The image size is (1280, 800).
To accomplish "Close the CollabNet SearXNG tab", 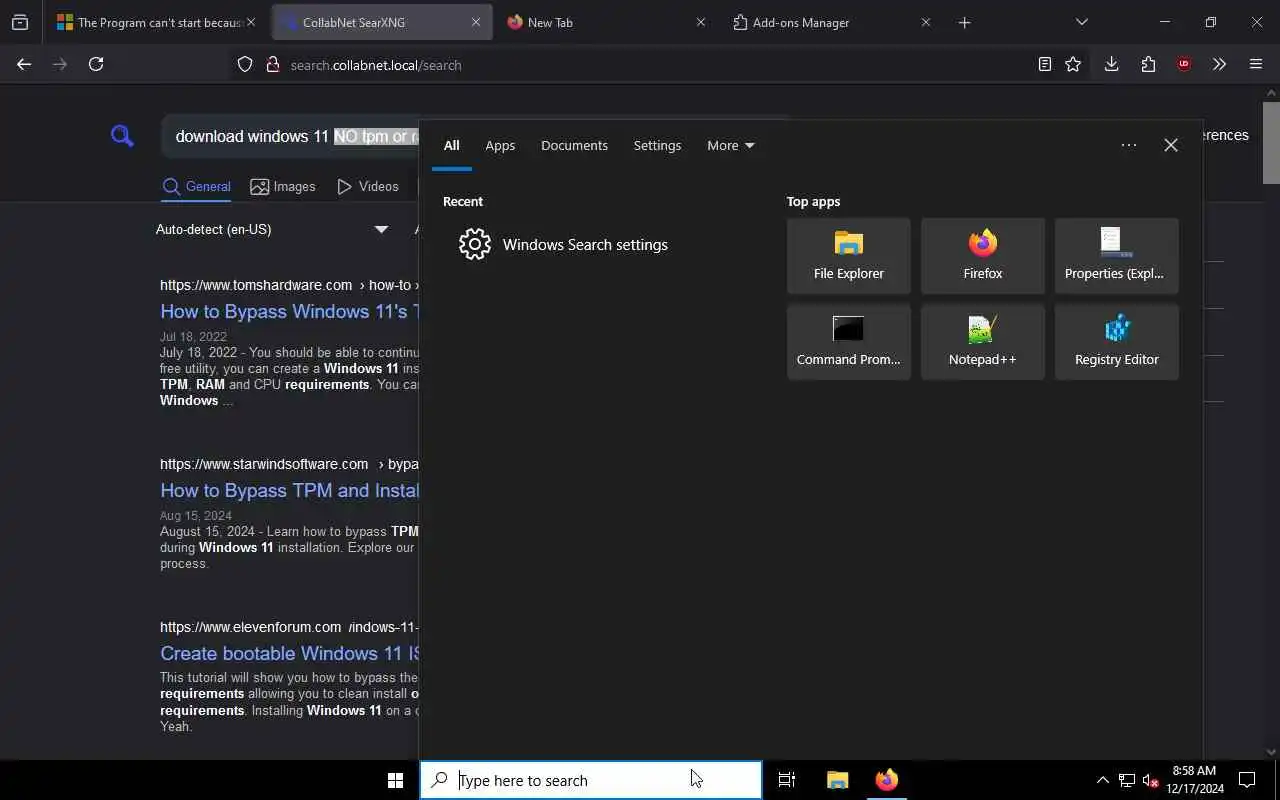I will (476, 22).
